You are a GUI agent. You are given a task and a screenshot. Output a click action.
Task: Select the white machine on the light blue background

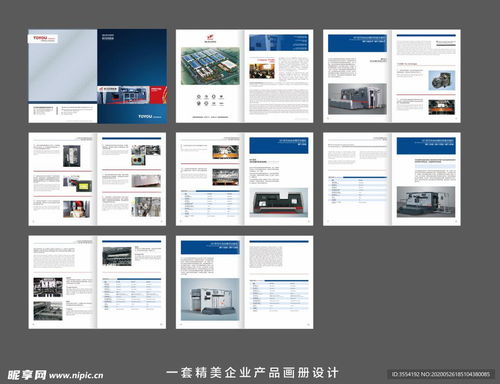pyautogui.click(x=210, y=299)
